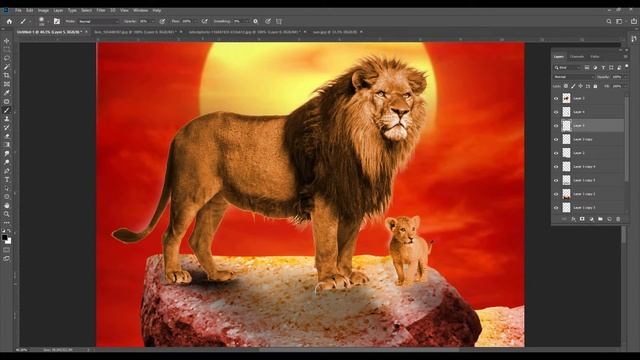Select the Brush tool in toolbox
This screenshot has width=640, height=360.
tap(7, 110)
